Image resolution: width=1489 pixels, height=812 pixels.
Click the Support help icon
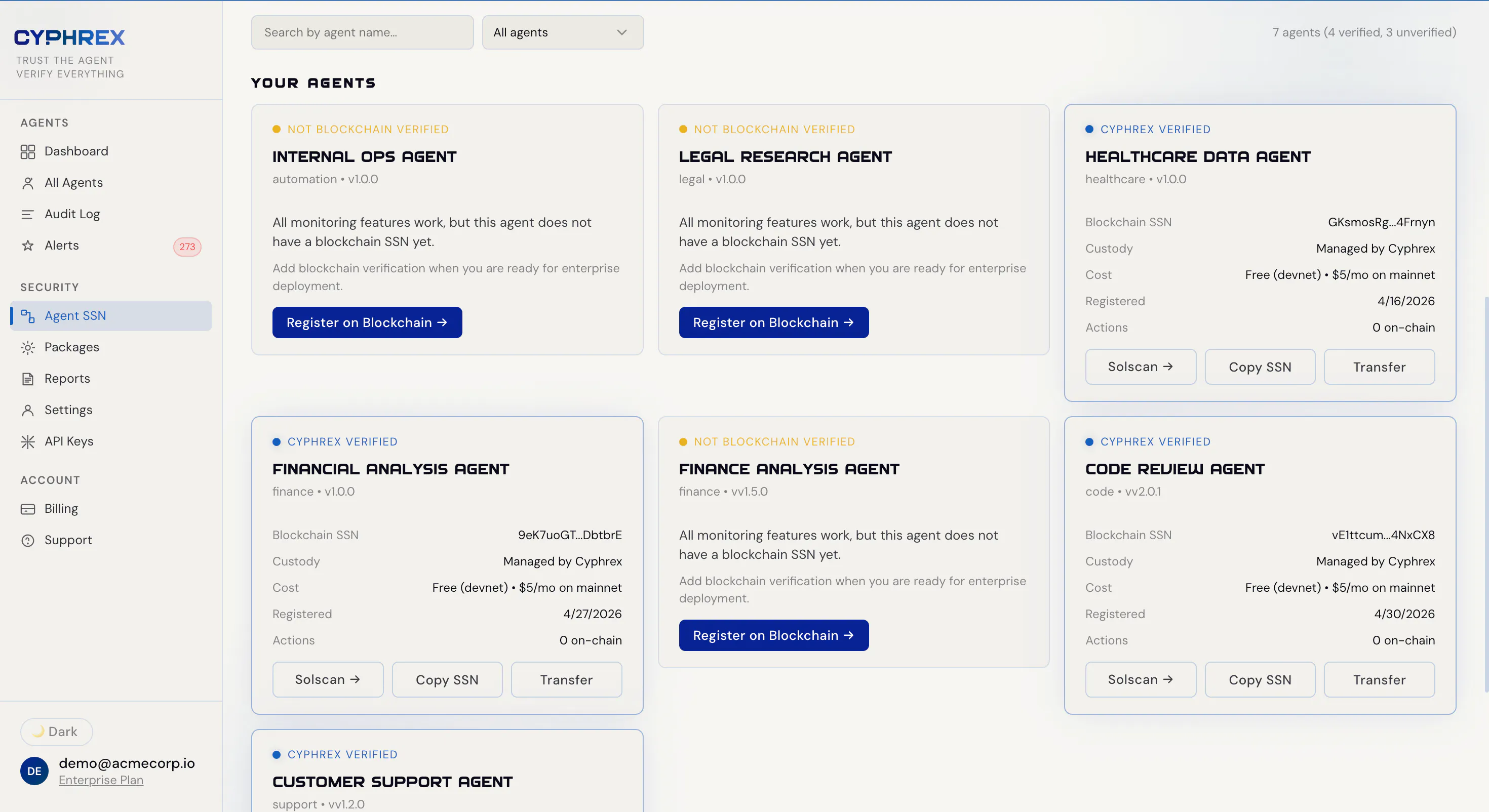28,540
